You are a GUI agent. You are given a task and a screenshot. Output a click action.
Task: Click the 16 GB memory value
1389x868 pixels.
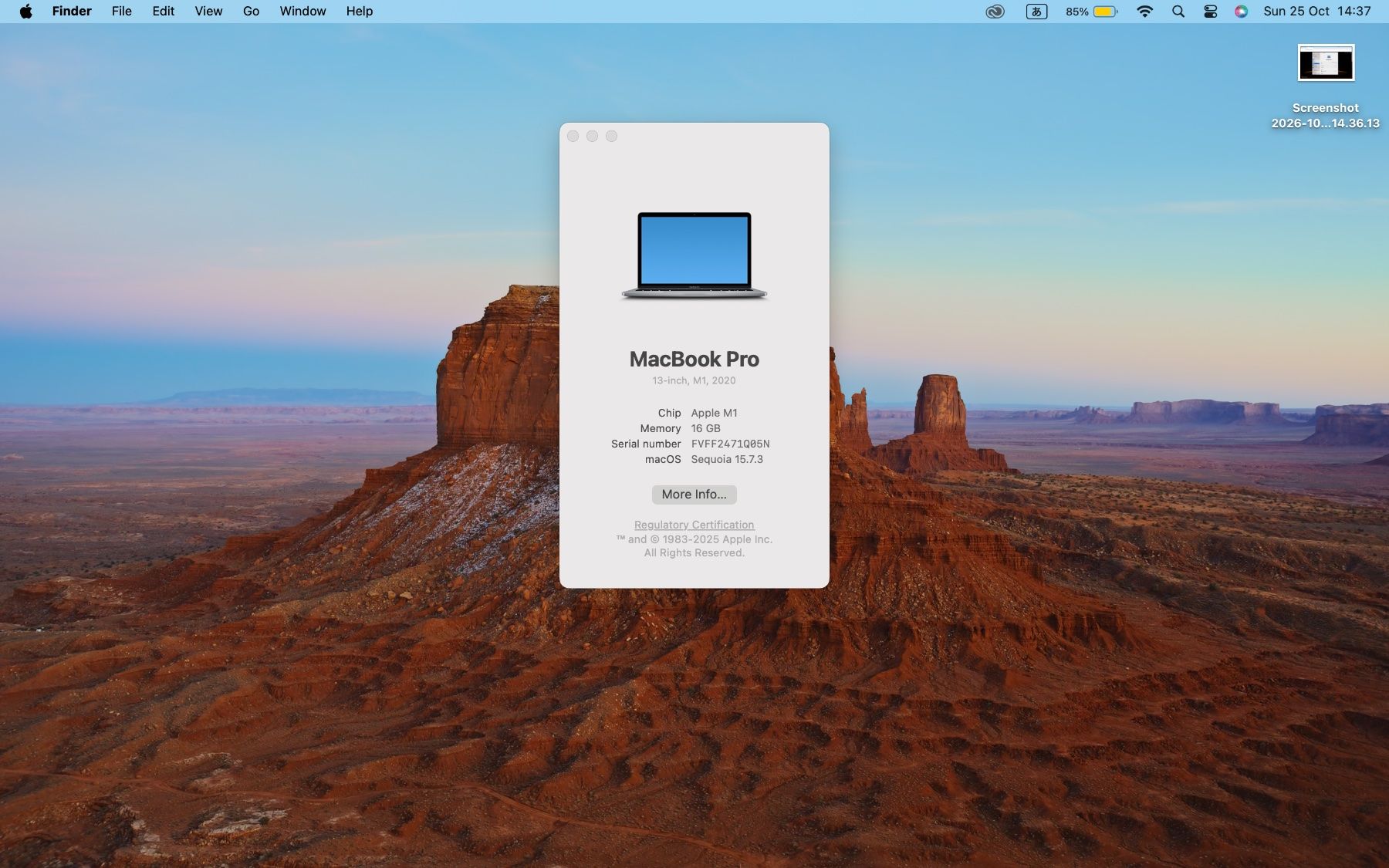coord(705,428)
